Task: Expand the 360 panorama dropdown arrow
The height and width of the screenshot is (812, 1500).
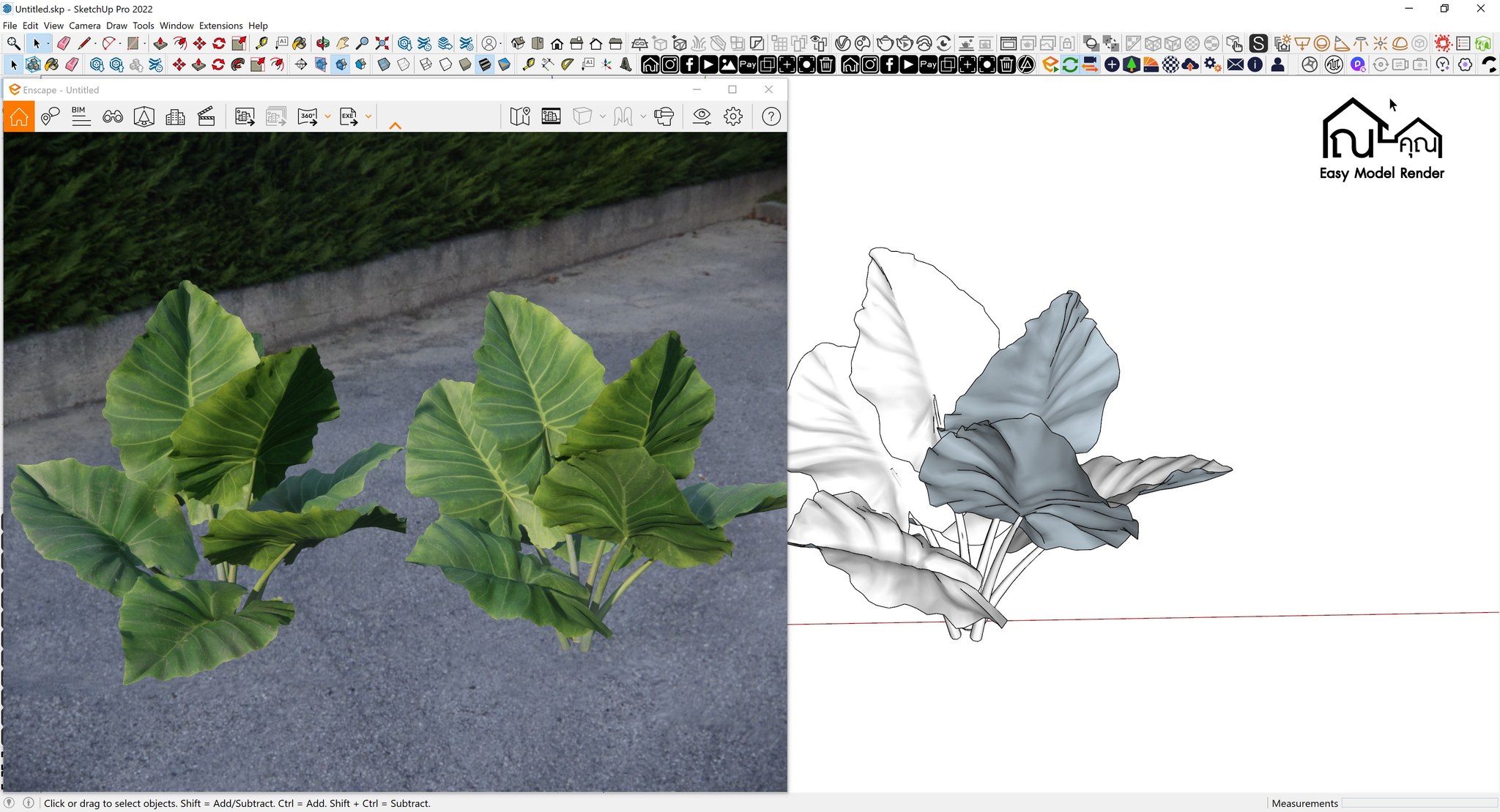Action: pos(327,116)
